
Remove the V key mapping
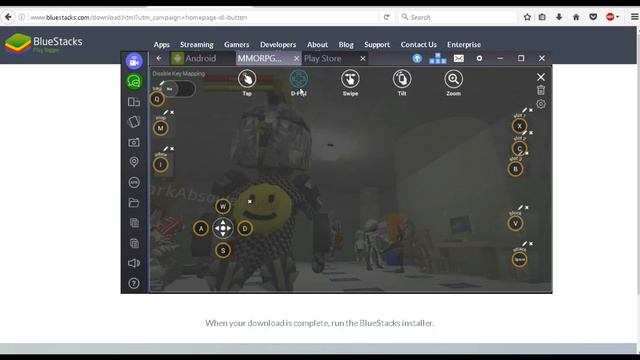point(527,208)
